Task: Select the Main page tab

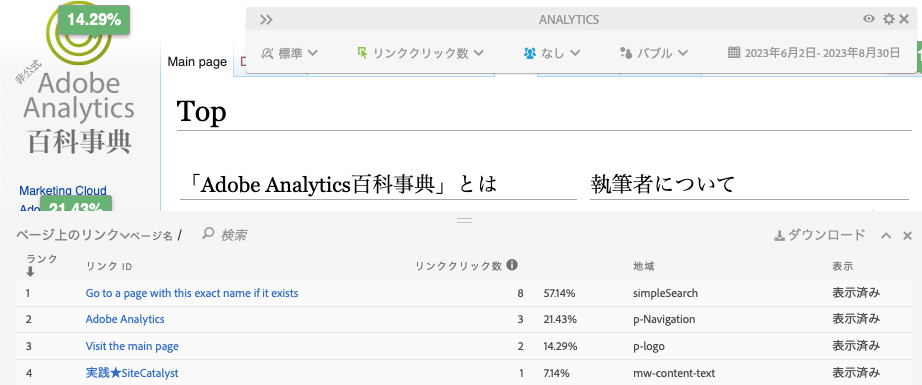Action: point(197,62)
